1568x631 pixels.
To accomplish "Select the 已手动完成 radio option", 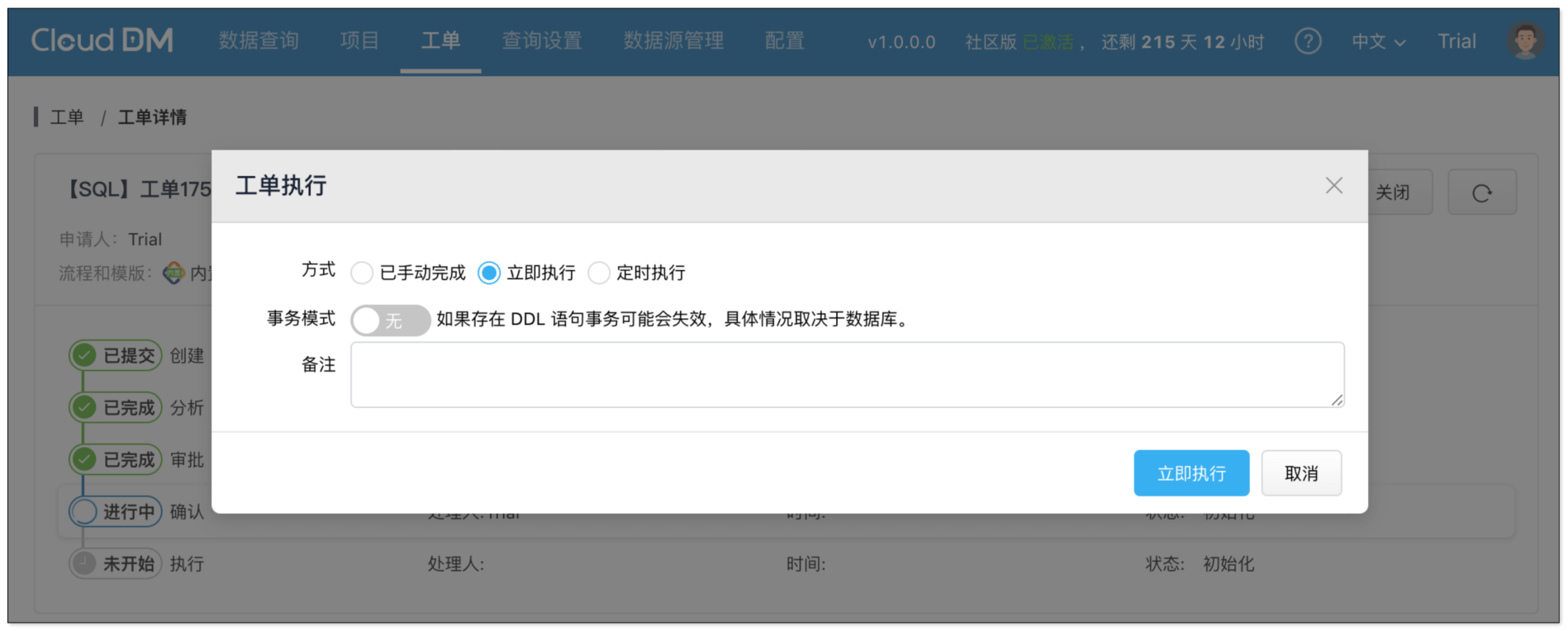I will point(362,273).
